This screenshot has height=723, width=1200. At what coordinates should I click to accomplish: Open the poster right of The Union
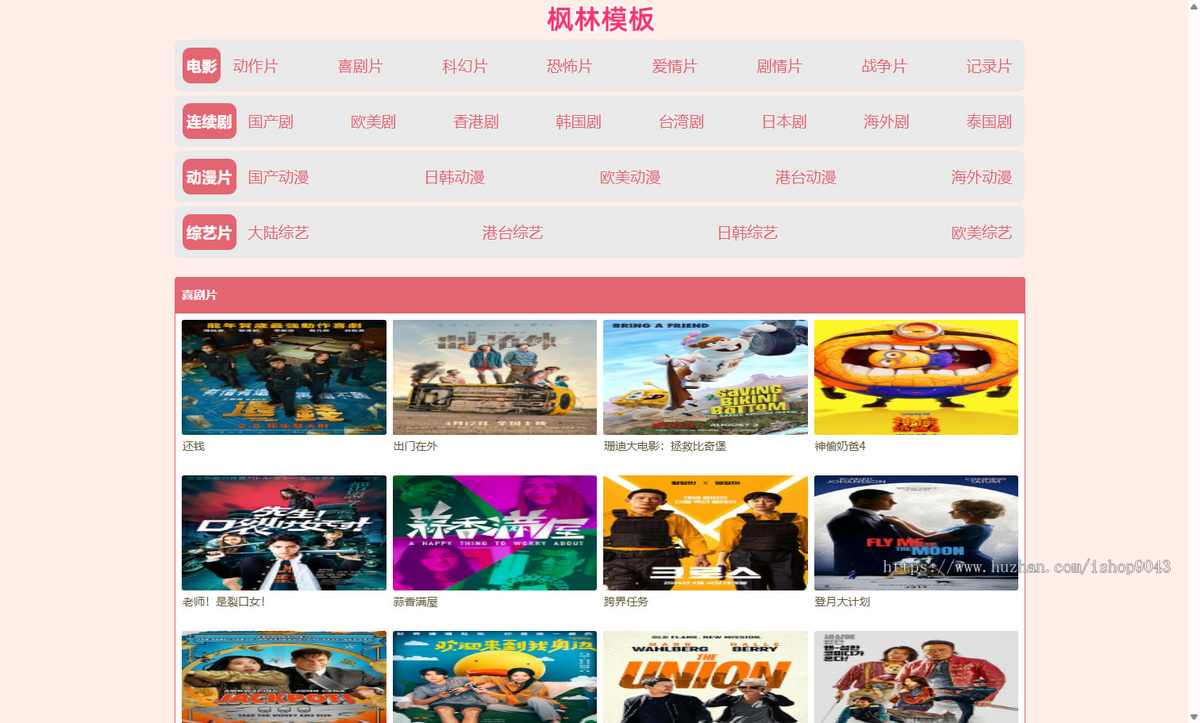click(x=916, y=677)
